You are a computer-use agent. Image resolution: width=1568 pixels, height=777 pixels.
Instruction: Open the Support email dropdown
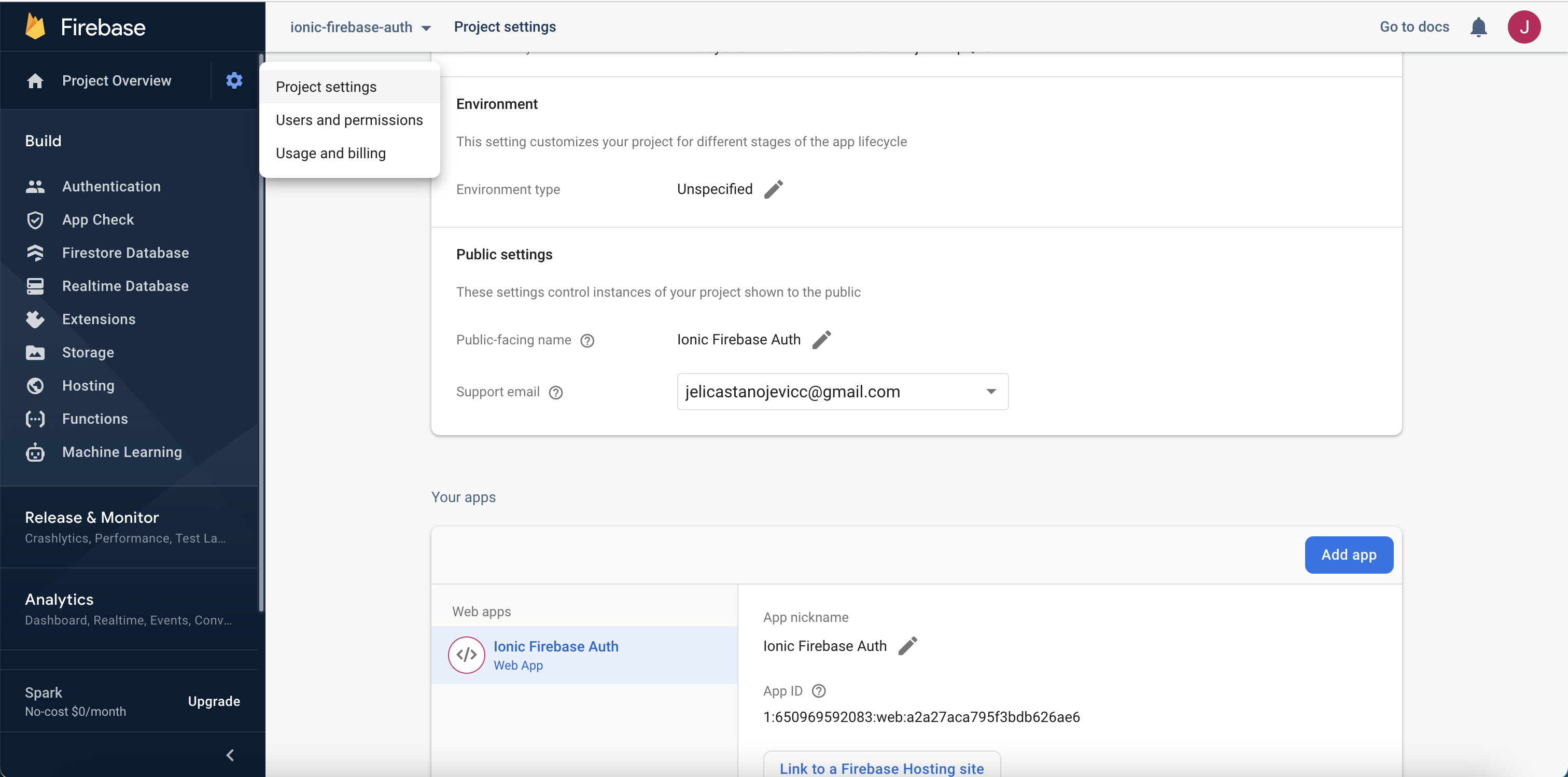coord(843,392)
